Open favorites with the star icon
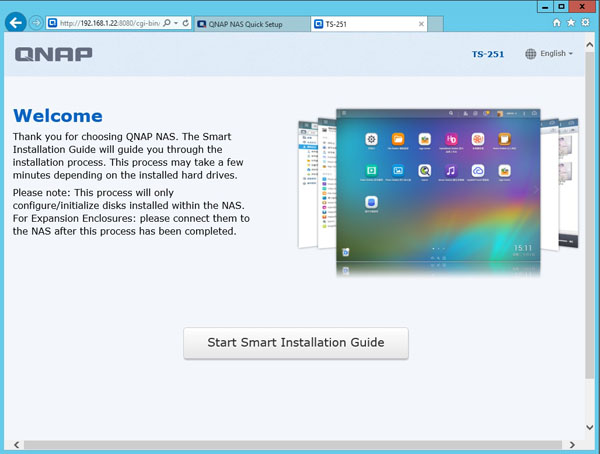The width and height of the screenshot is (600, 454). tap(571, 23)
